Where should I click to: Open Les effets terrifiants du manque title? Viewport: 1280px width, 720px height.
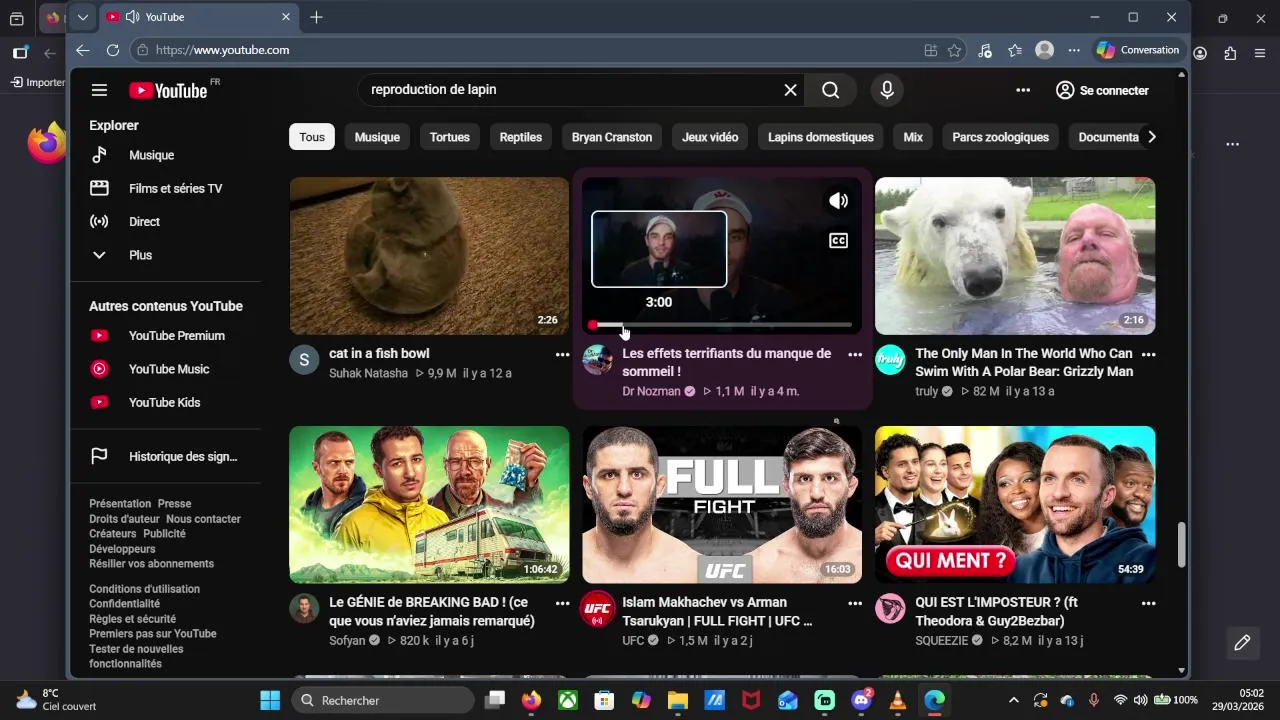[x=727, y=362]
